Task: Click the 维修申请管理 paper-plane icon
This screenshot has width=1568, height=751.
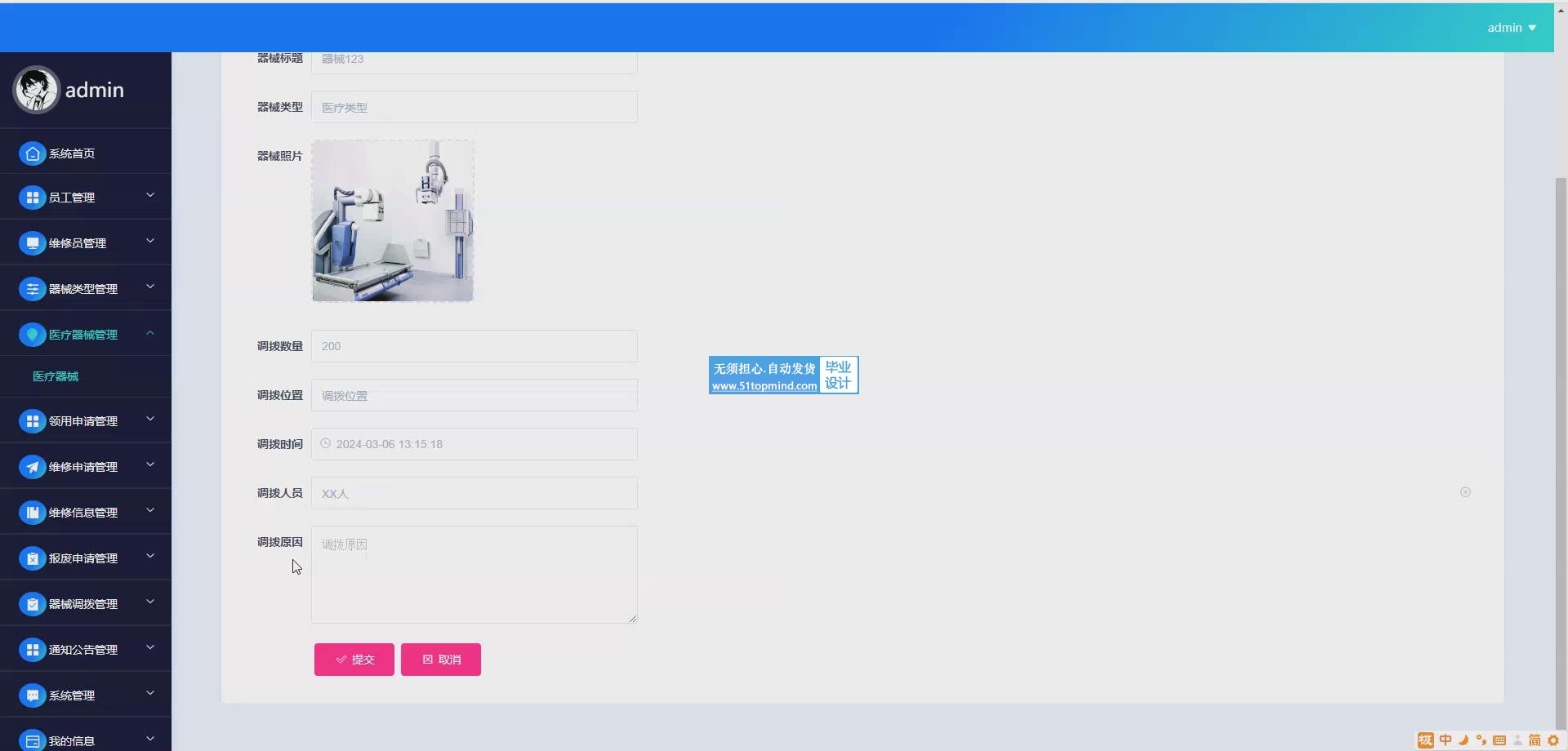Action: coord(32,467)
